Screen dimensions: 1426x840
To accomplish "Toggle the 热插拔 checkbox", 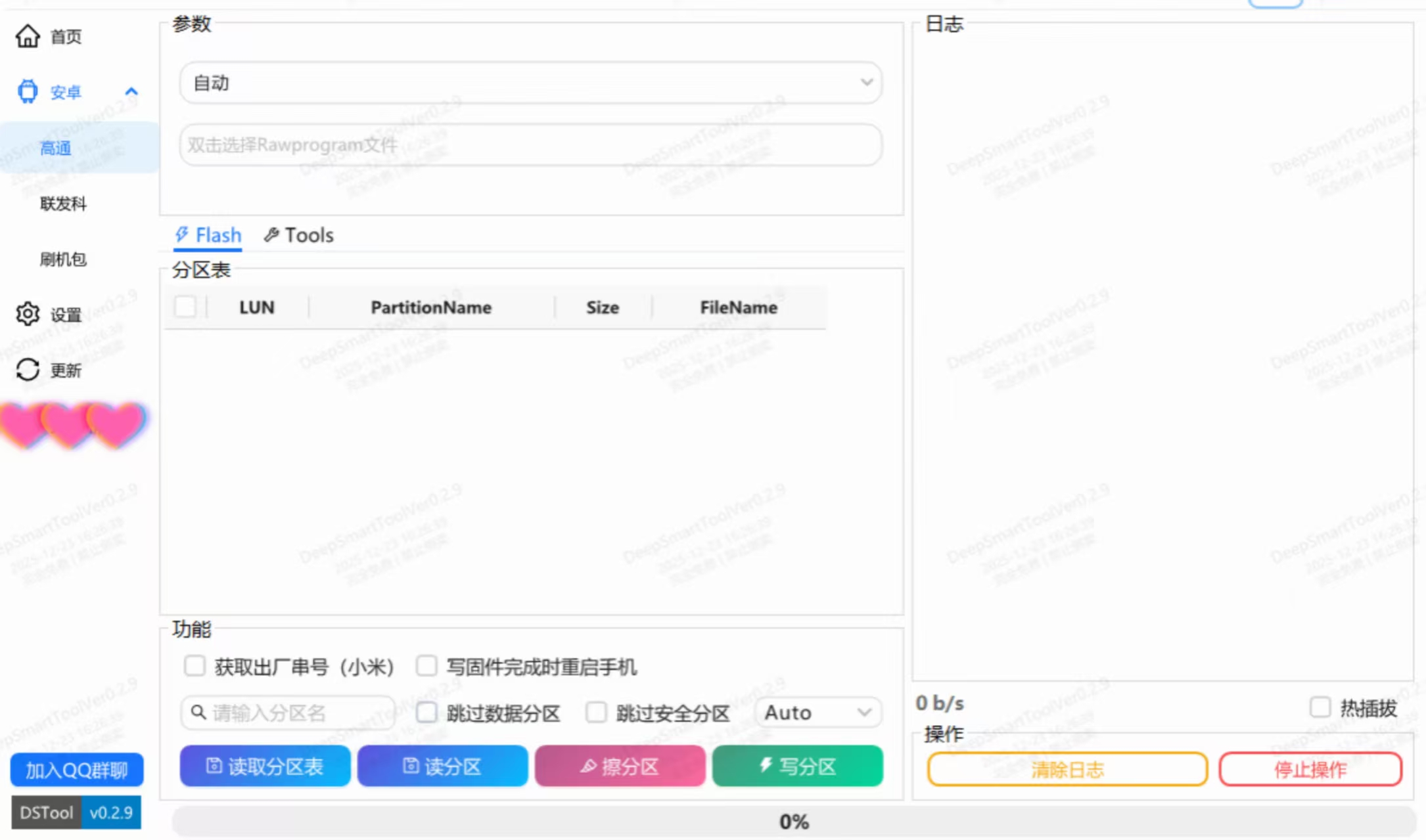I will tap(1320, 706).
